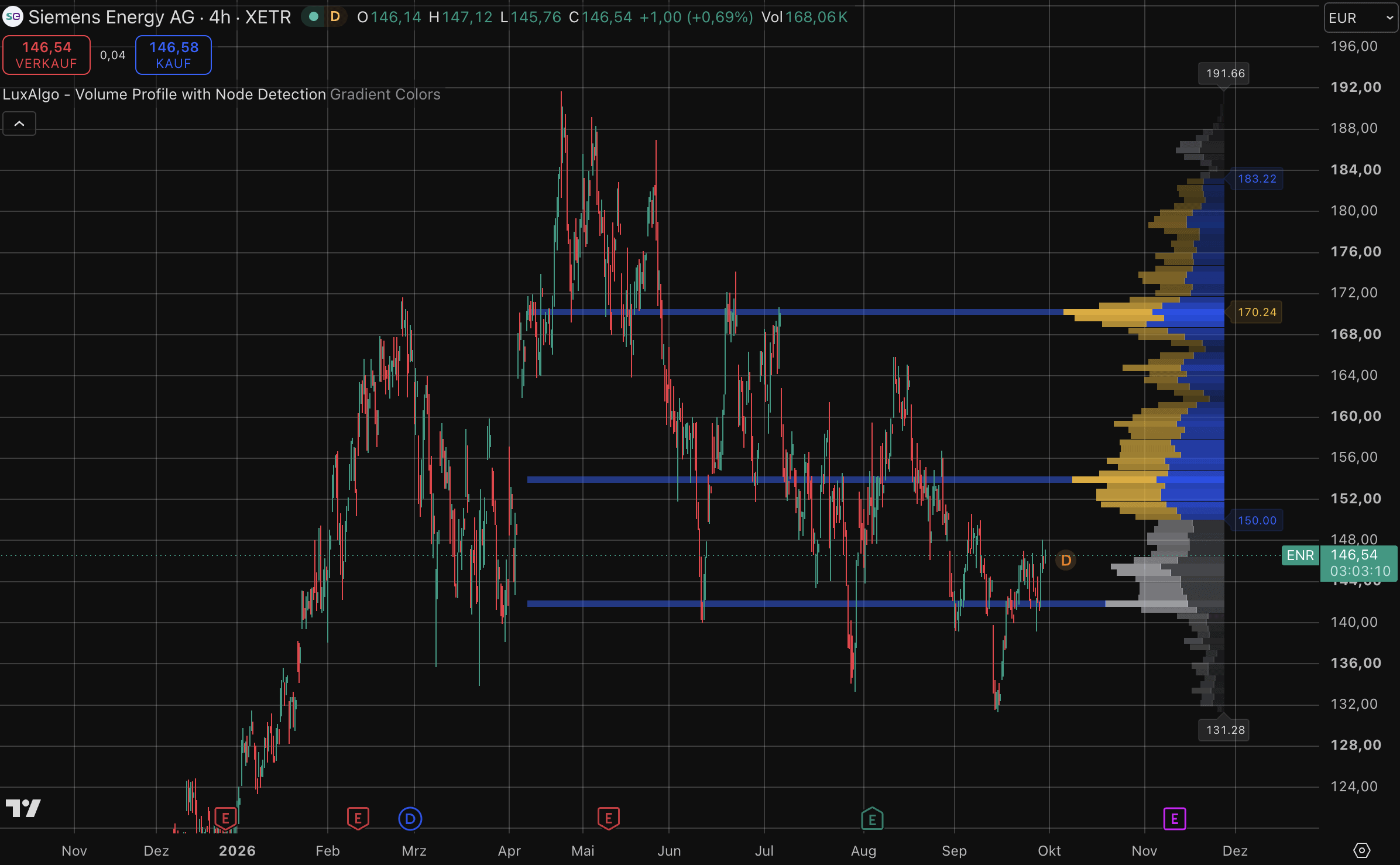Click the 176,00 price axis label

click(1356, 251)
